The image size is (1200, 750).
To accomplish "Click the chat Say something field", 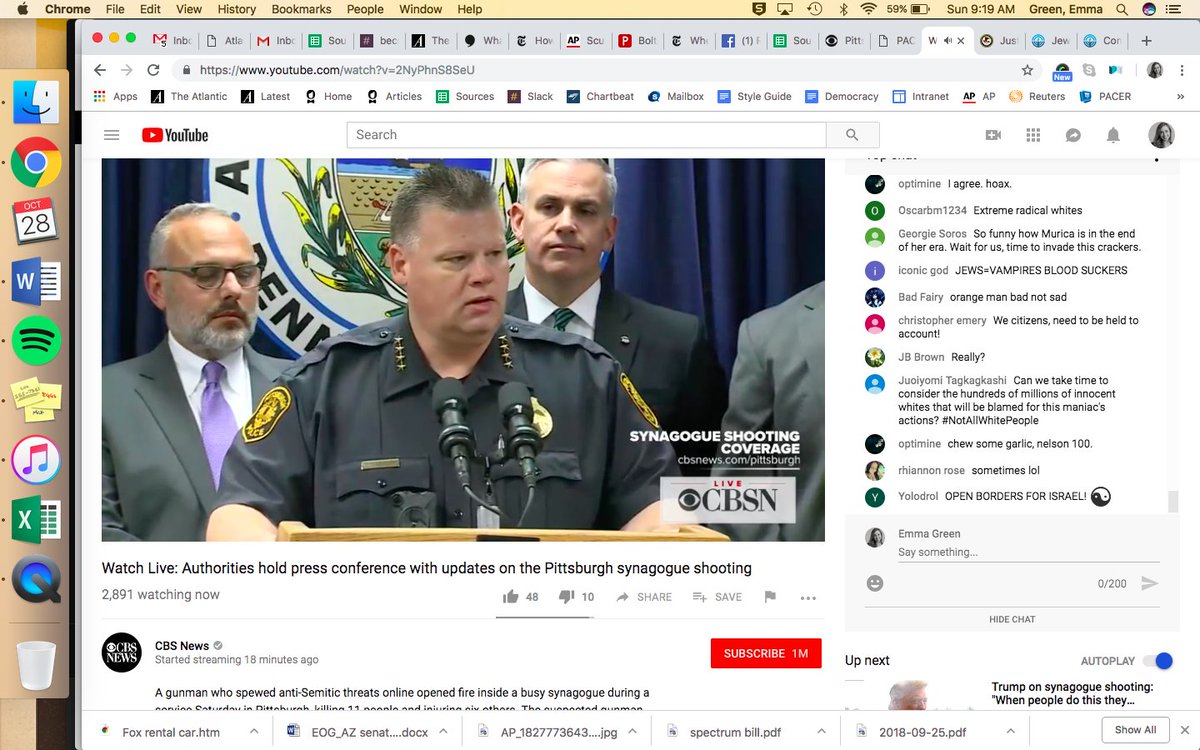I will point(1029,552).
